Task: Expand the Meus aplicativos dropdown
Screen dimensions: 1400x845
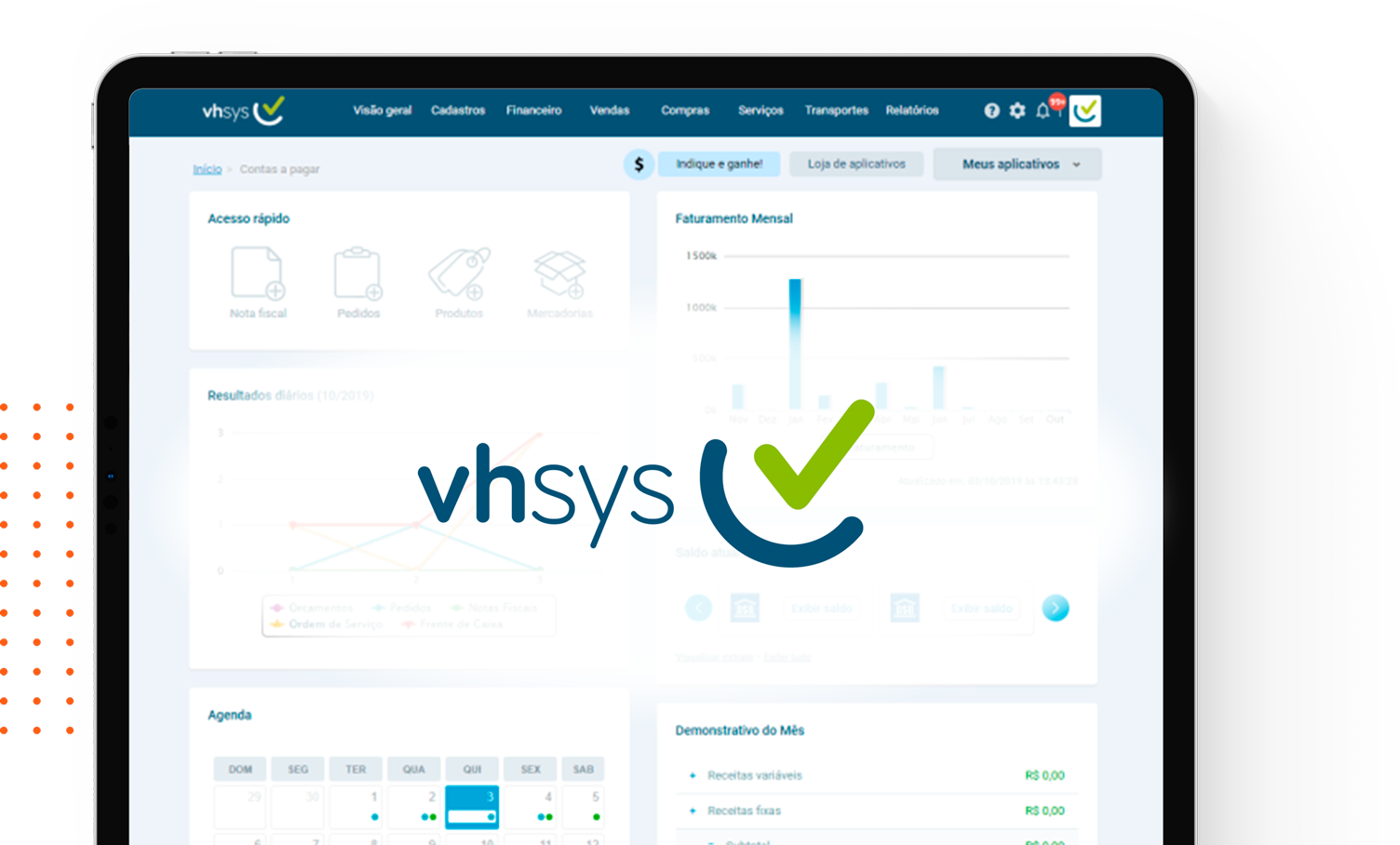Action: coord(1017,165)
